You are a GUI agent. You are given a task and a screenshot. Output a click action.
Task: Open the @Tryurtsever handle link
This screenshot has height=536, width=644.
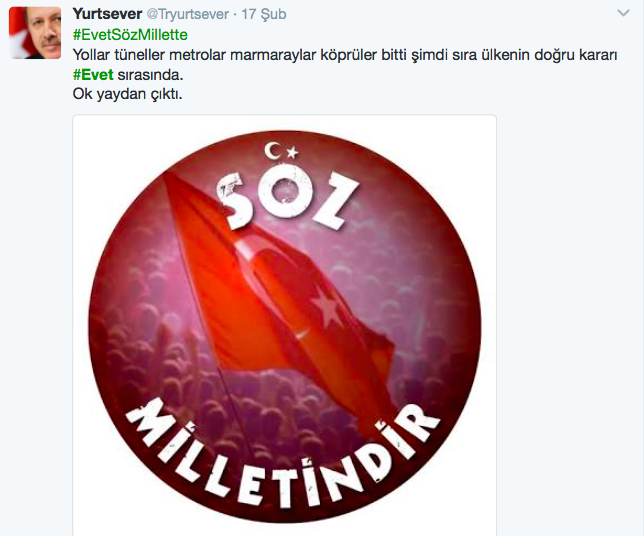(x=188, y=14)
